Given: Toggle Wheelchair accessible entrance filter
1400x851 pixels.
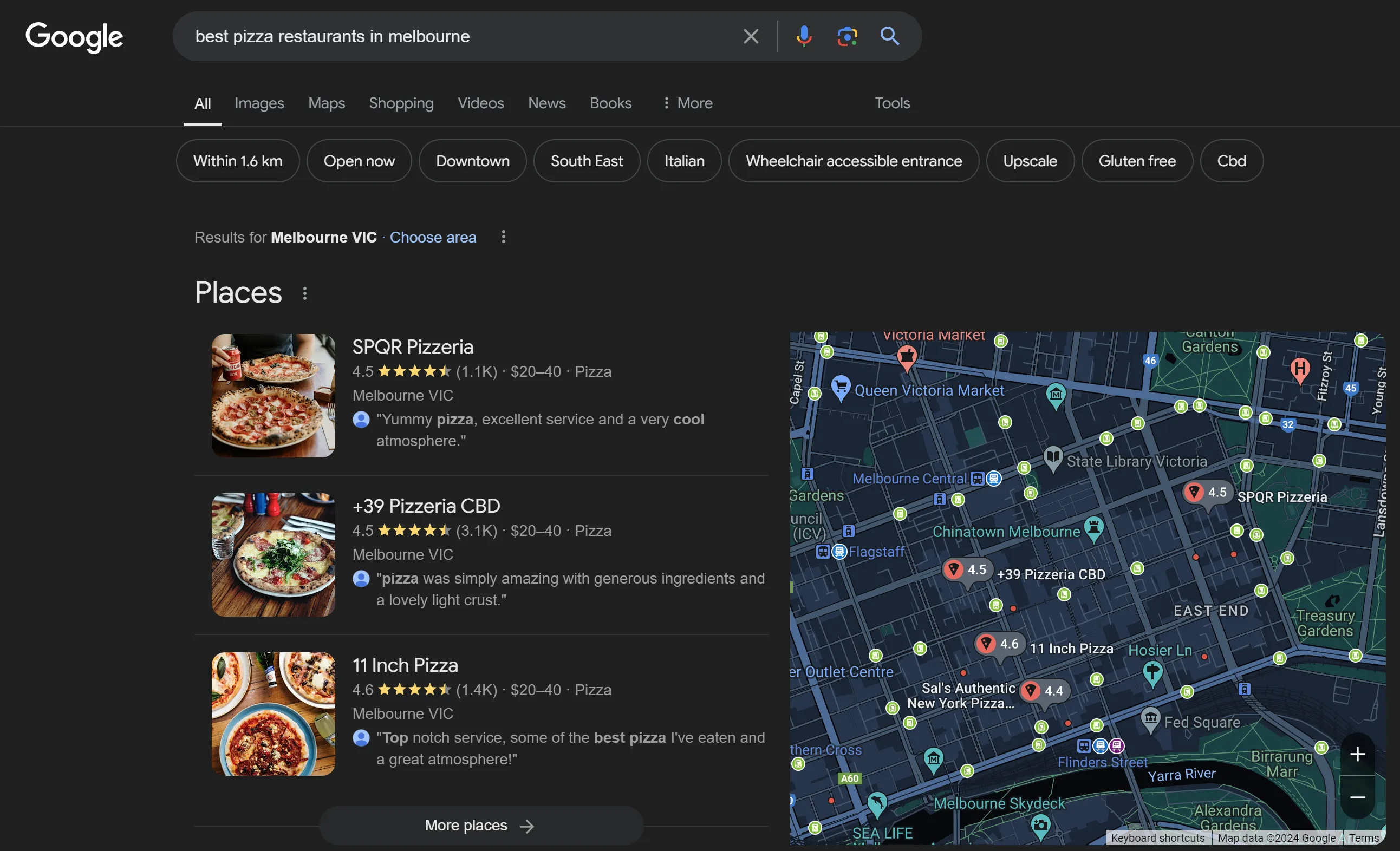Looking at the screenshot, I should [x=854, y=161].
